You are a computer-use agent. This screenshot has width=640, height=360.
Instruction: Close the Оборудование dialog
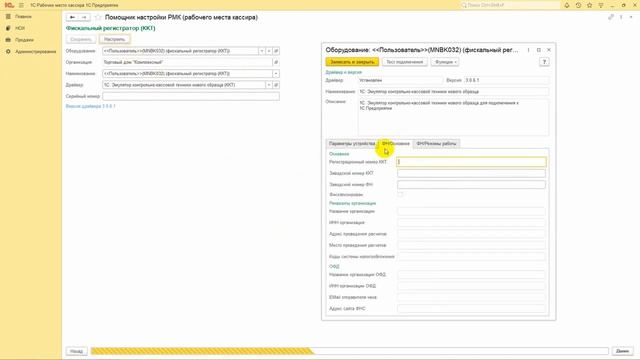pyautogui.click(x=549, y=50)
